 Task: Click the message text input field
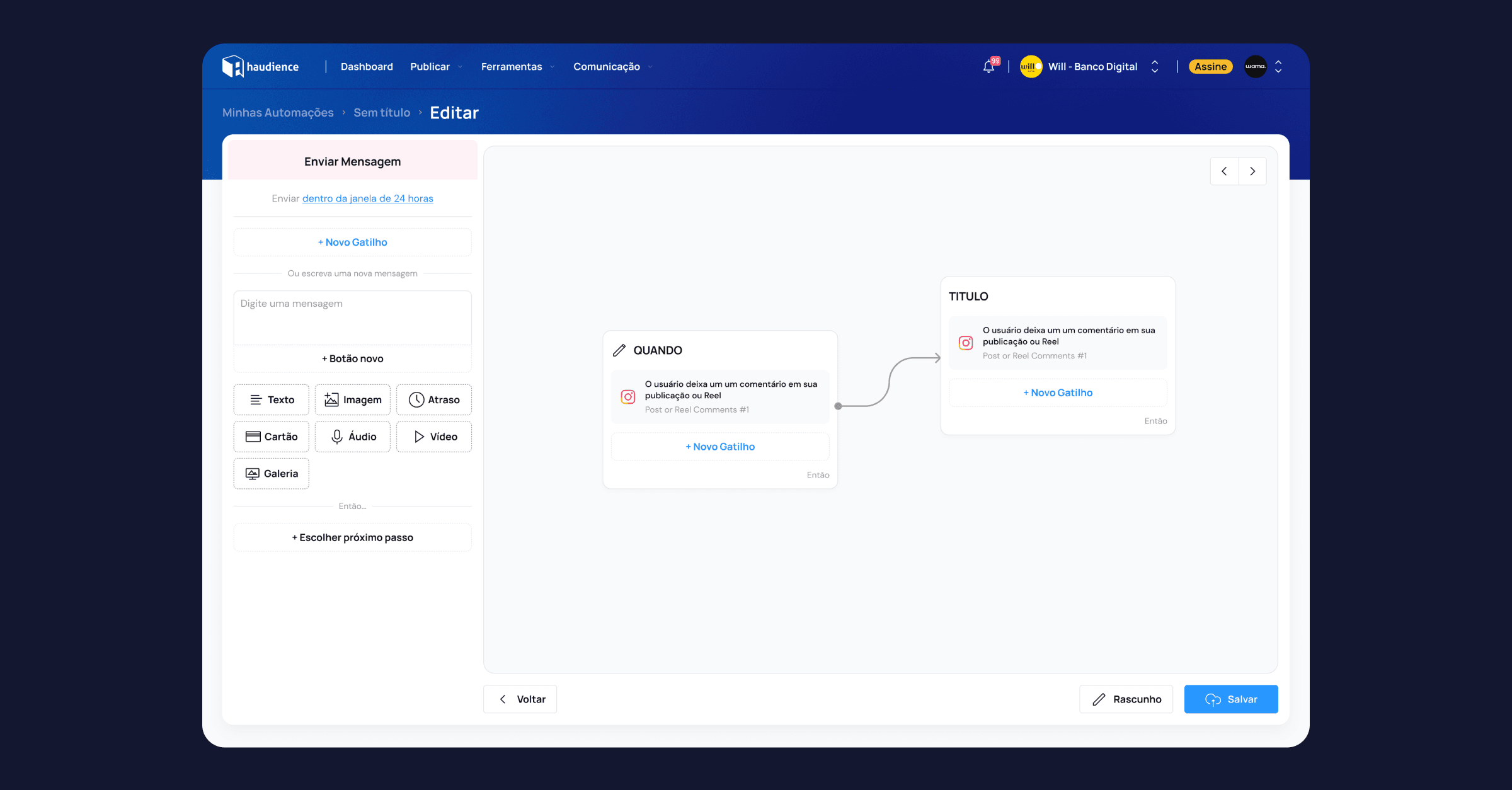pos(352,317)
